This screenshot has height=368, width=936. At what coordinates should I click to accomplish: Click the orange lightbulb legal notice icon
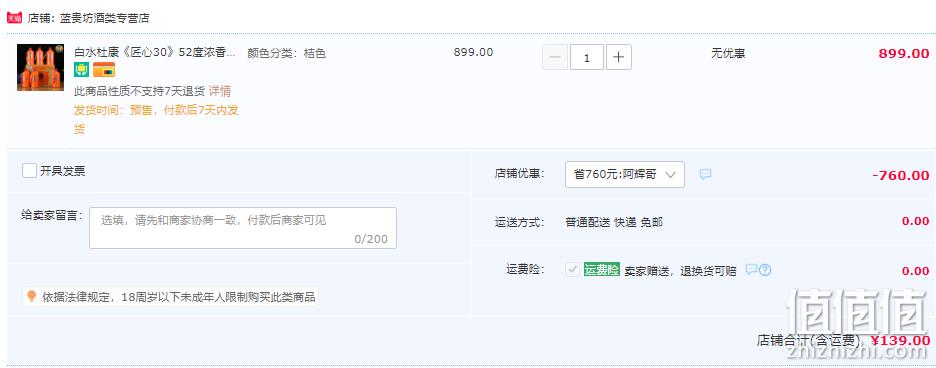pos(32,296)
